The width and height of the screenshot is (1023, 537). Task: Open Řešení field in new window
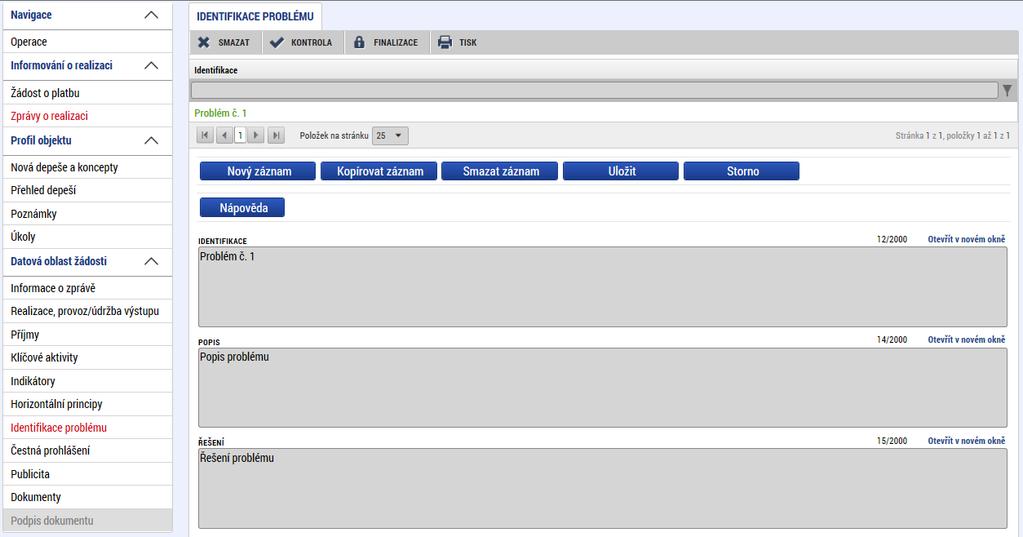tap(966, 441)
